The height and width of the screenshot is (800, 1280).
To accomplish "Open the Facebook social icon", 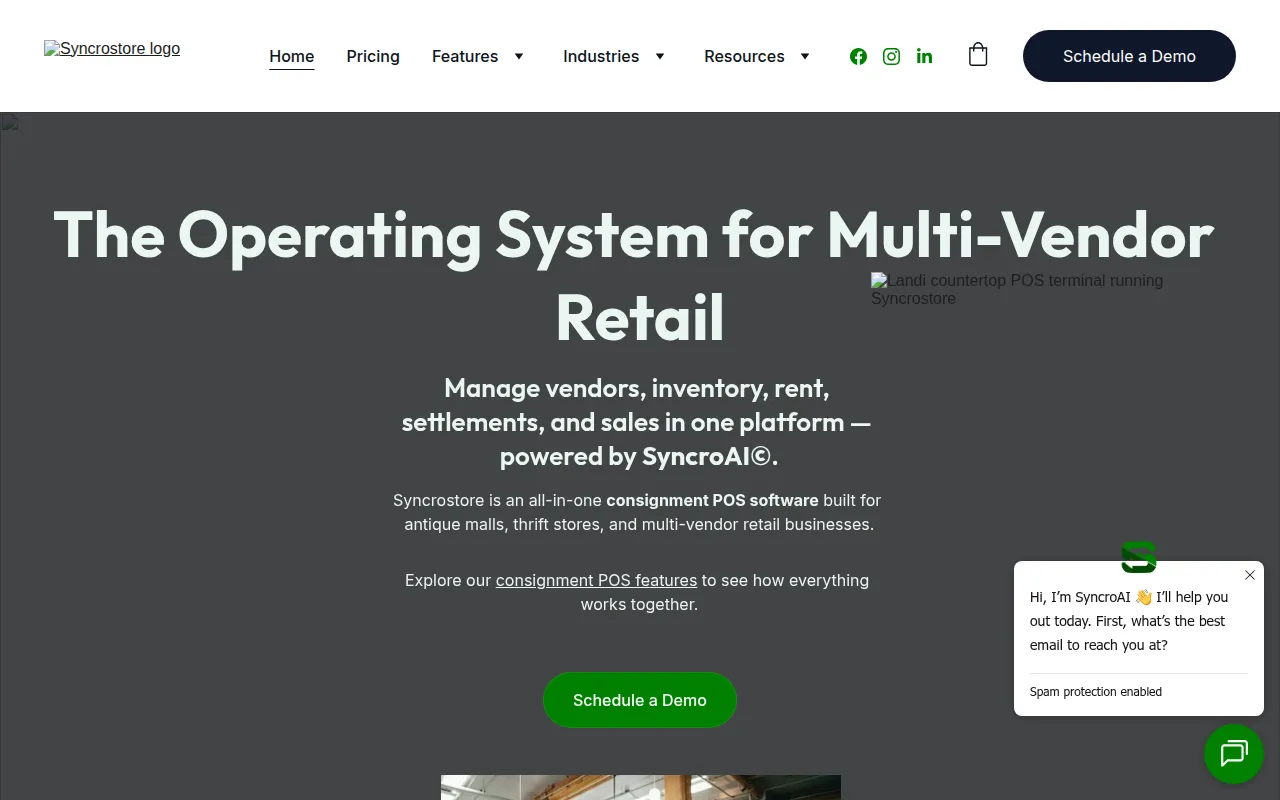I will pyautogui.click(x=858, y=56).
